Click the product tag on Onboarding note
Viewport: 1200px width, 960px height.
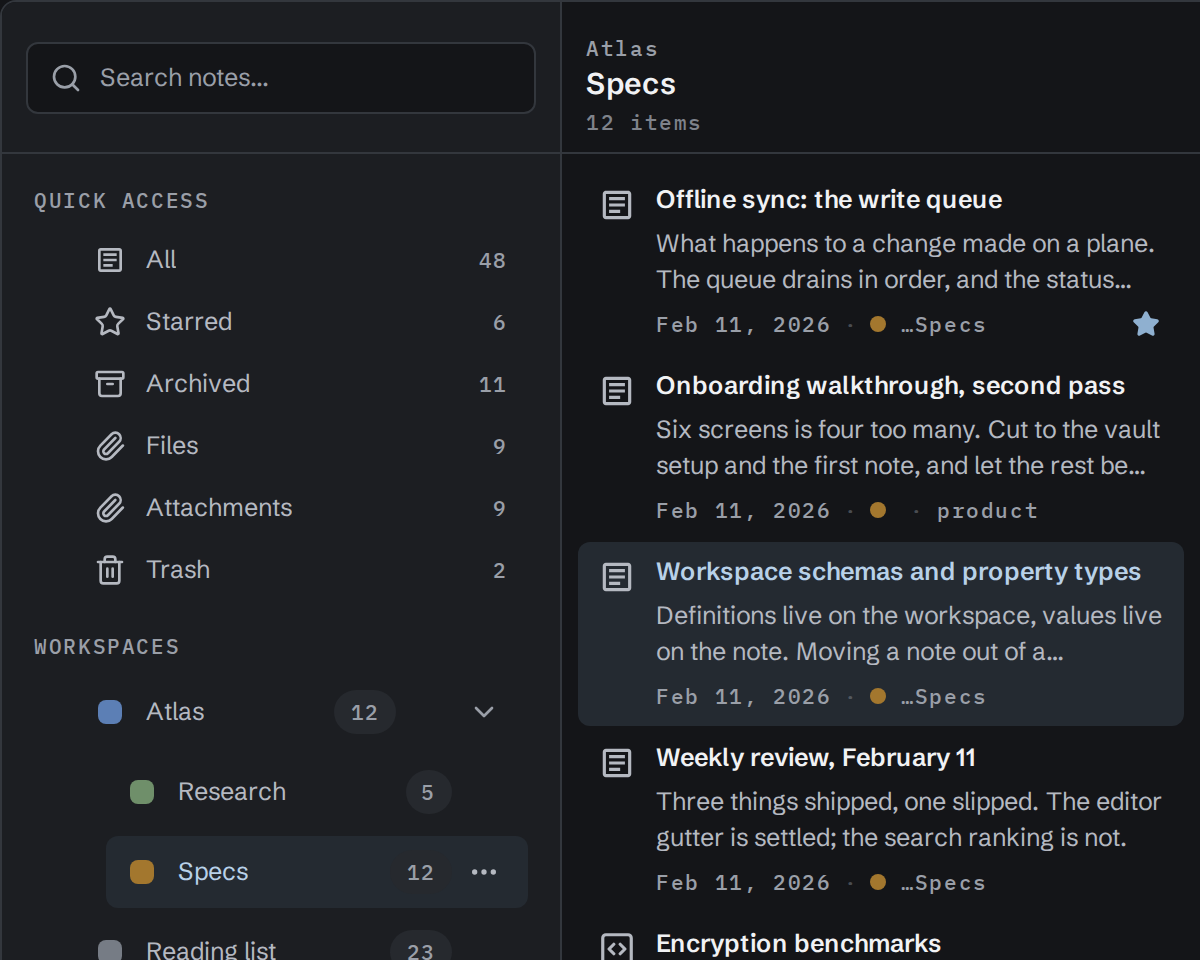tap(987, 511)
